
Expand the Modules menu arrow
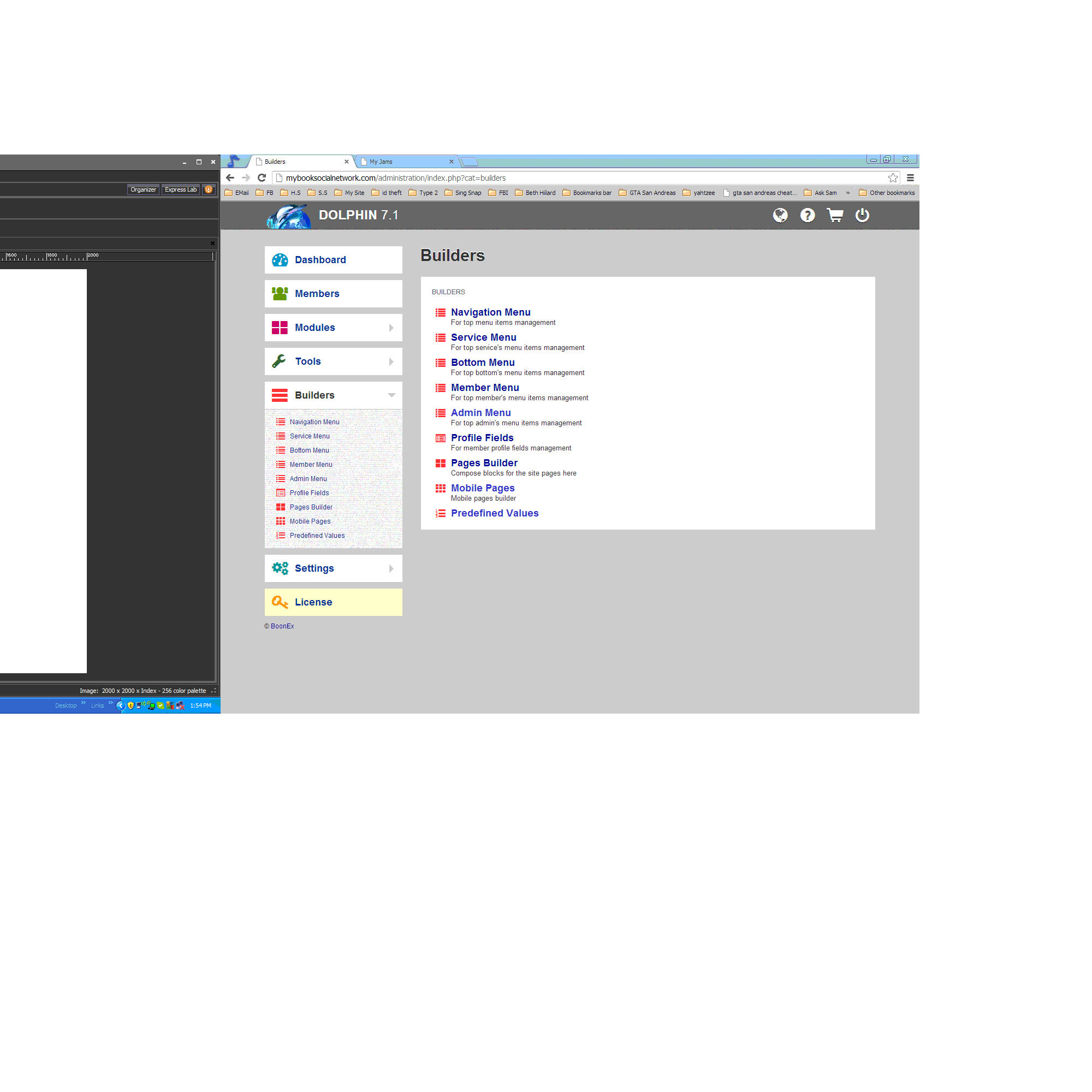391,328
